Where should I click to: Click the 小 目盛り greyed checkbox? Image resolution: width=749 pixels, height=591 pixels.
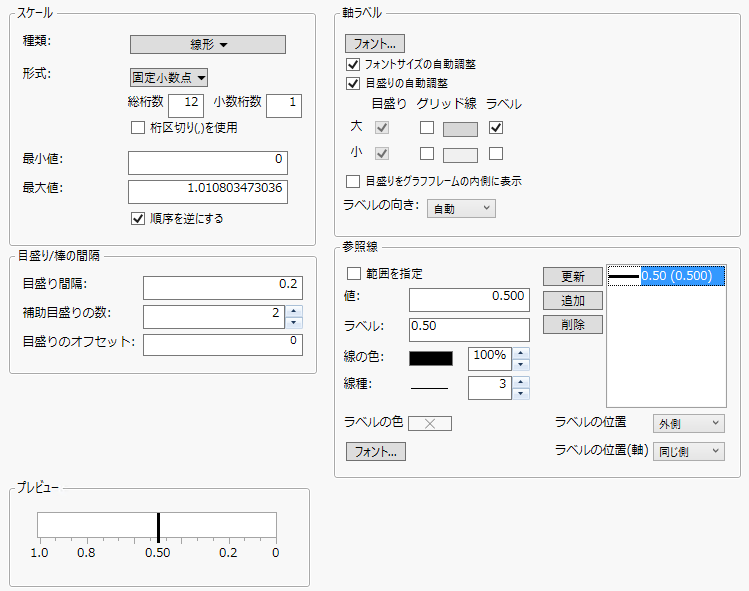pyautogui.click(x=382, y=153)
